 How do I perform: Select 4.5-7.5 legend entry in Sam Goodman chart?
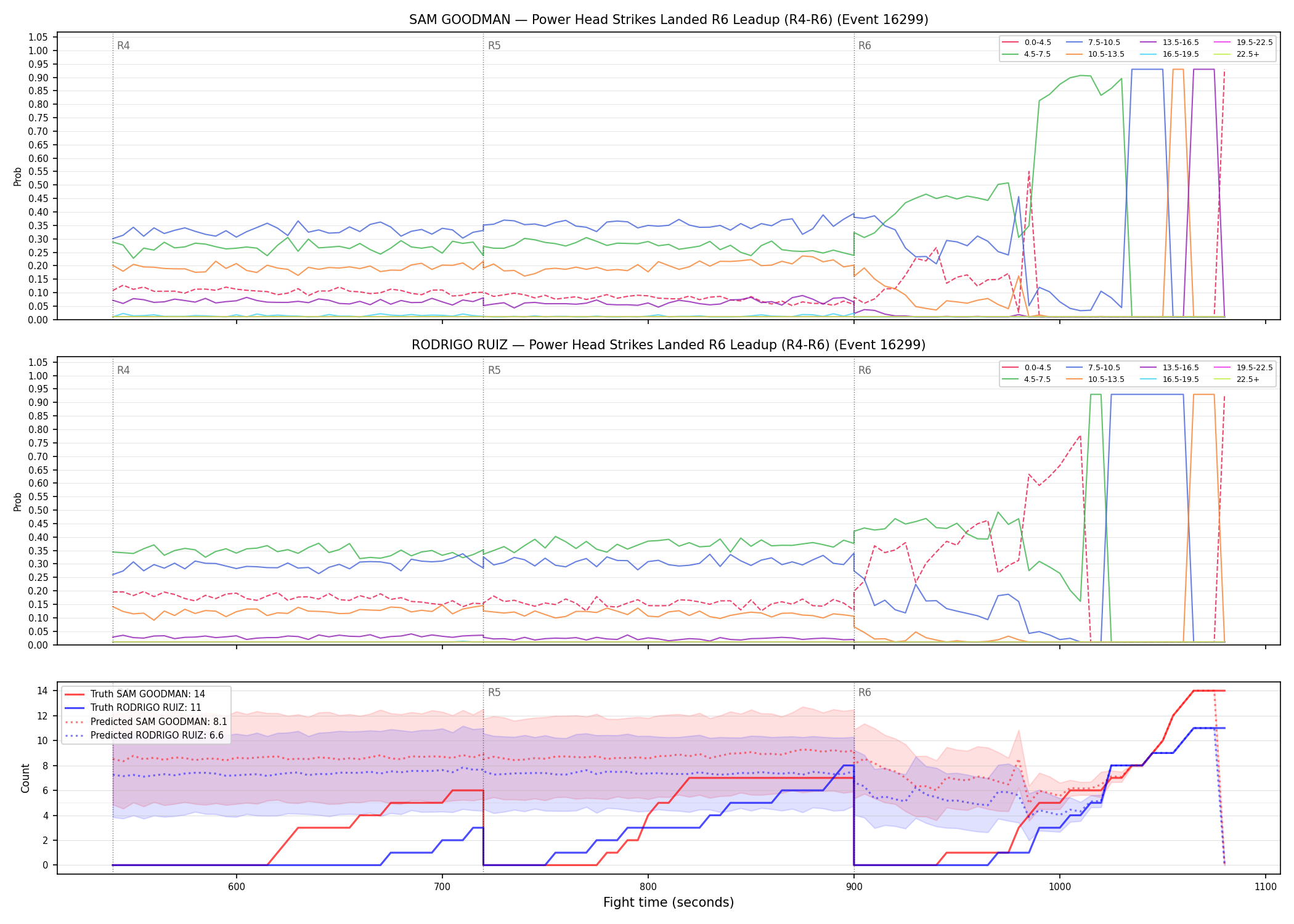pos(1027,54)
